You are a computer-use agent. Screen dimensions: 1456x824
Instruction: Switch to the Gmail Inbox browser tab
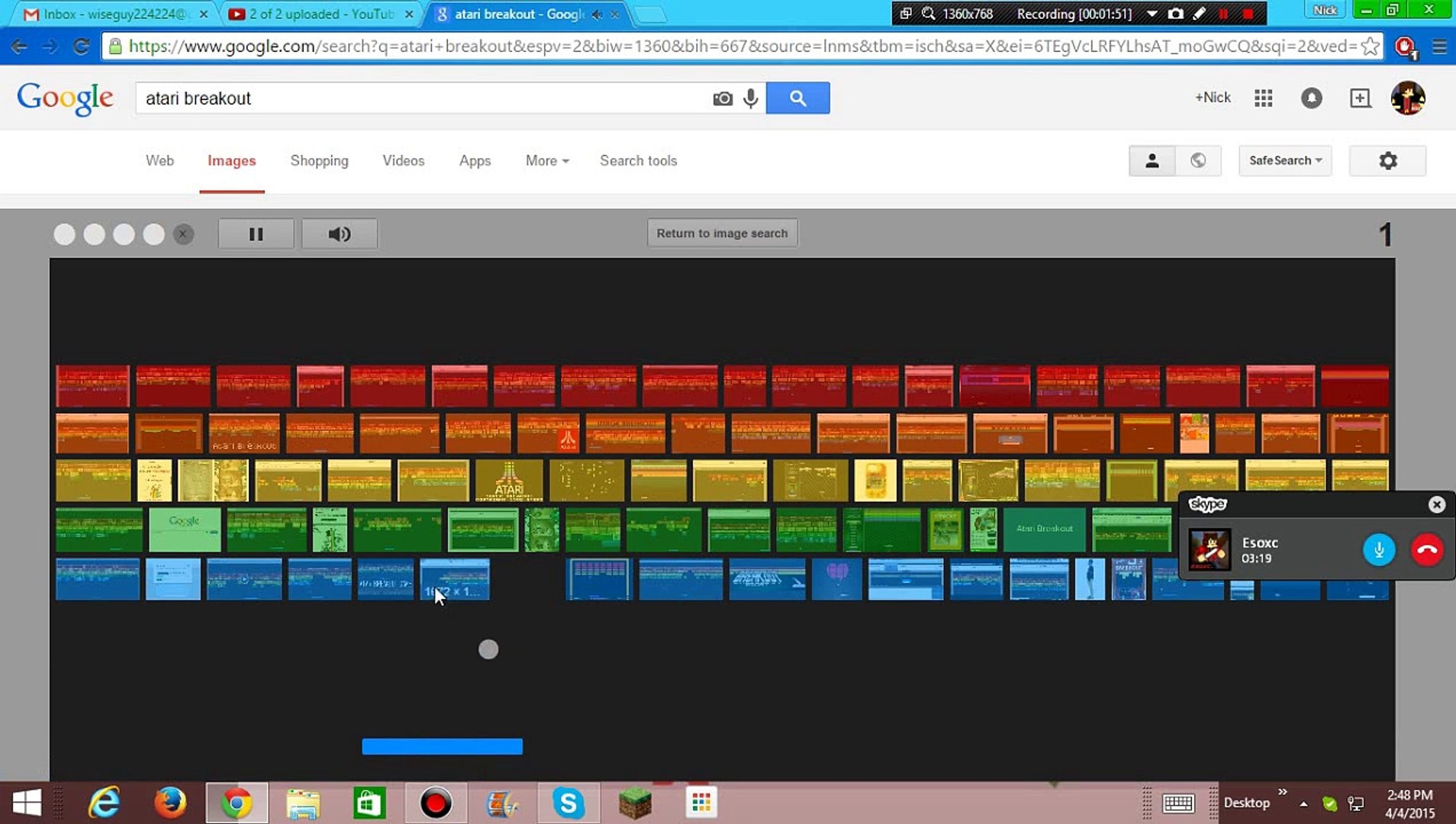pos(114,14)
